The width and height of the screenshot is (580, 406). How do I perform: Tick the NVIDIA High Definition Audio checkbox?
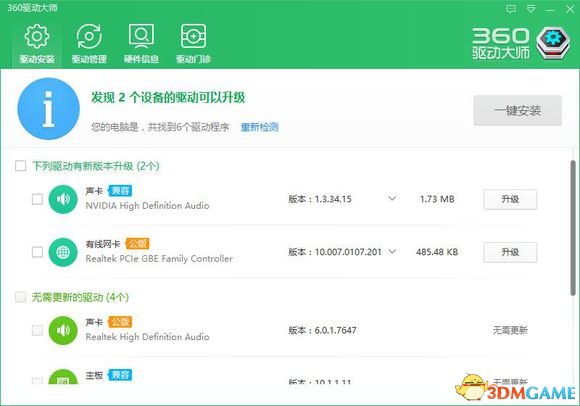pos(37,199)
